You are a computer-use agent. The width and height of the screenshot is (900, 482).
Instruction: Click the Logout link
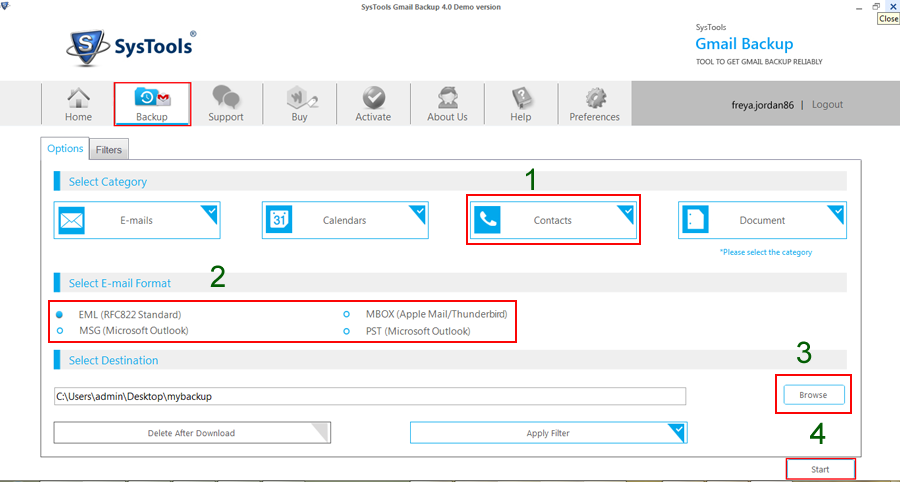[827, 104]
